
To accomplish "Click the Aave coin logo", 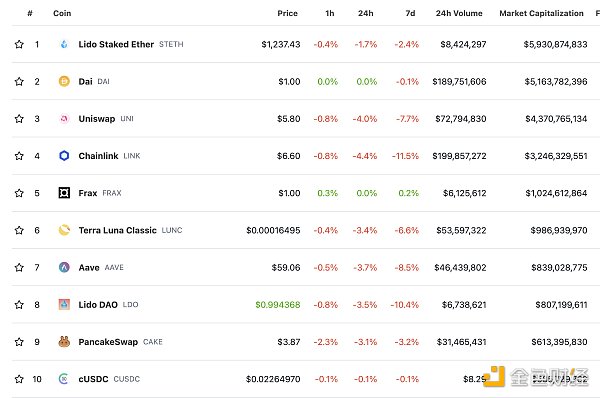I will 64,267.
